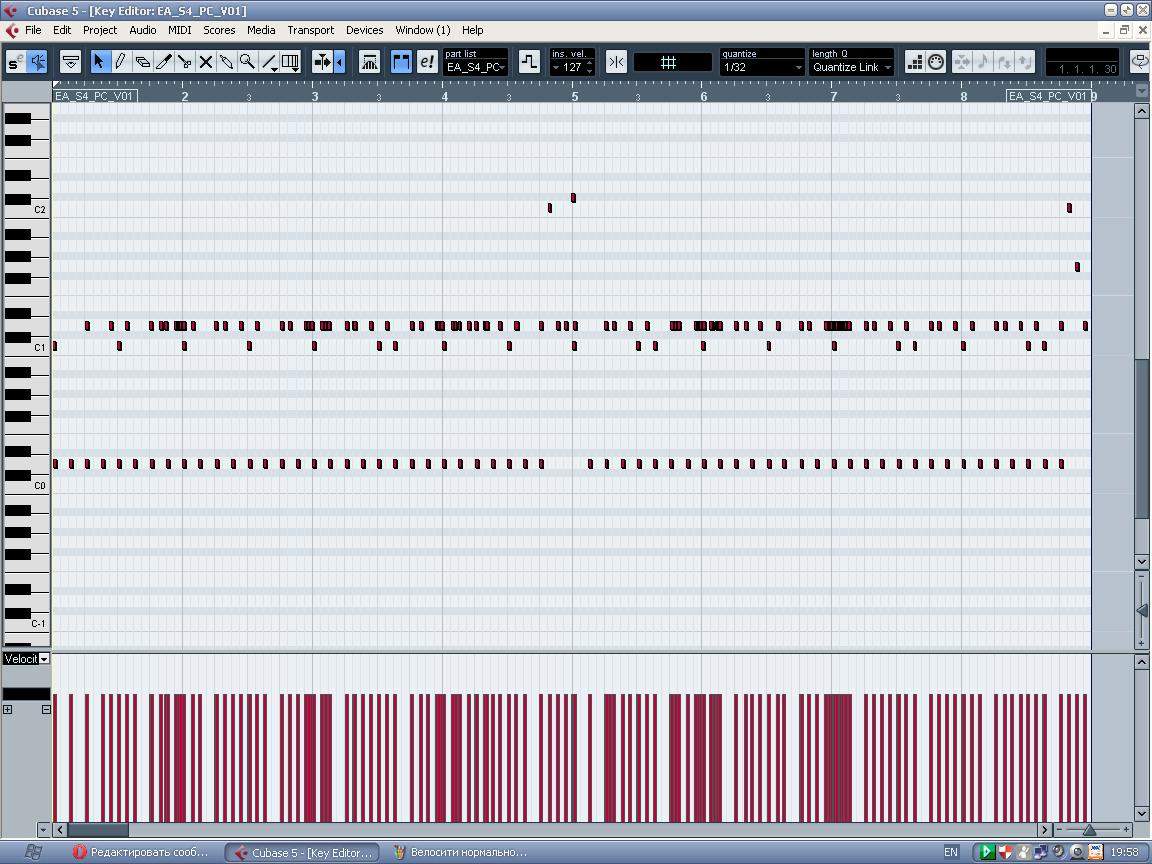Toggle the Solo Editor button
Viewport: 1152px width, 864px height.
tap(14, 62)
